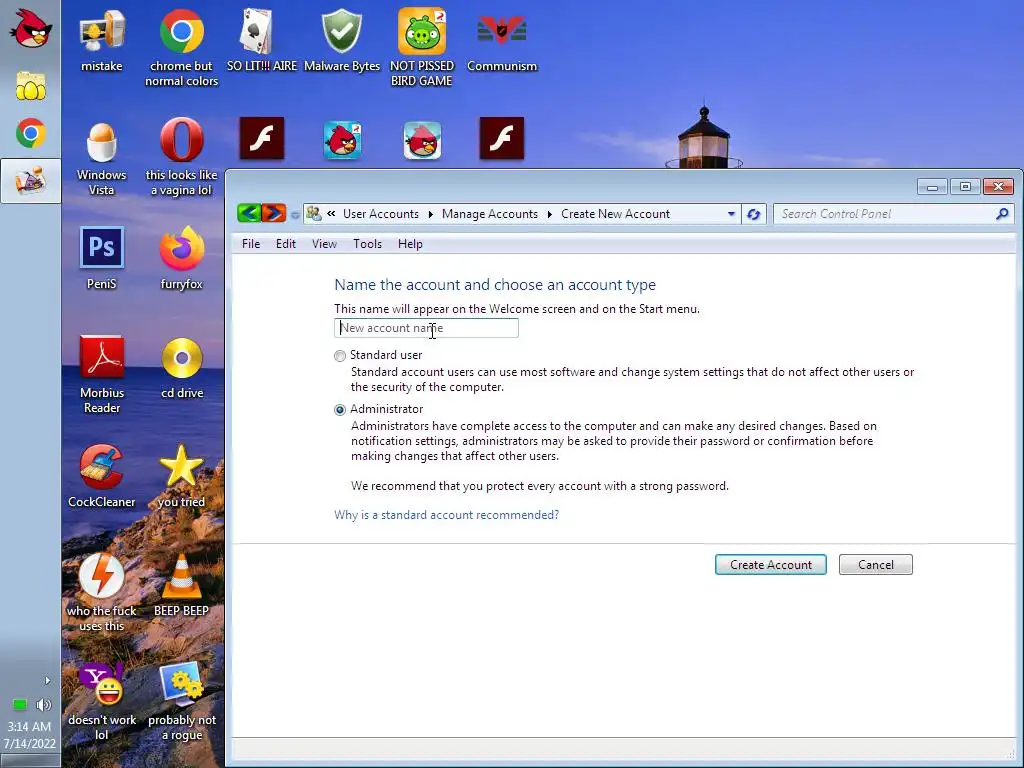Screen dimensions: 1024x768
Task: Expand the Manage Accounts breadcrumb arrow
Action: click(549, 214)
